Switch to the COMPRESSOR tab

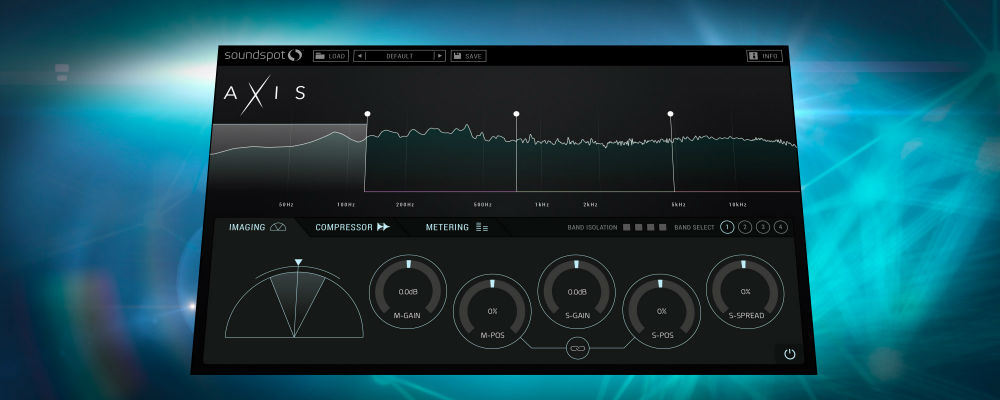coord(352,227)
